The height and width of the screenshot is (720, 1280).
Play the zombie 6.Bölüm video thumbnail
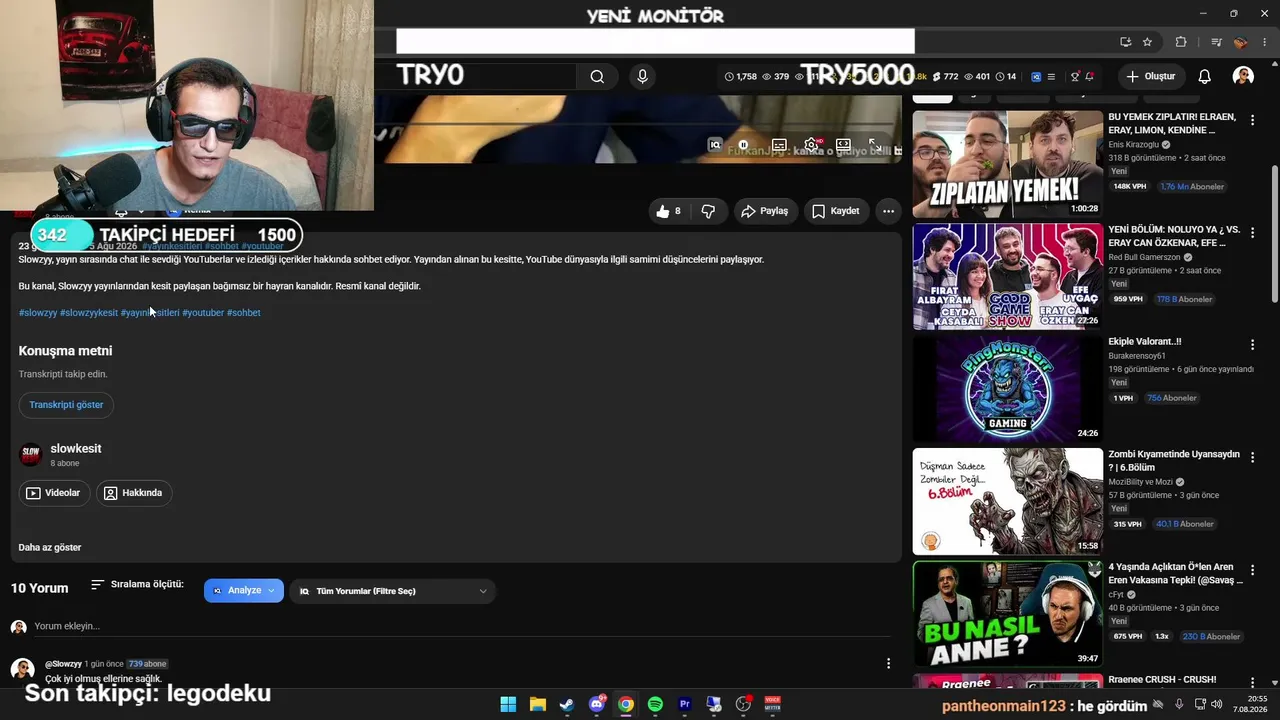pyautogui.click(x=1007, y=501)
